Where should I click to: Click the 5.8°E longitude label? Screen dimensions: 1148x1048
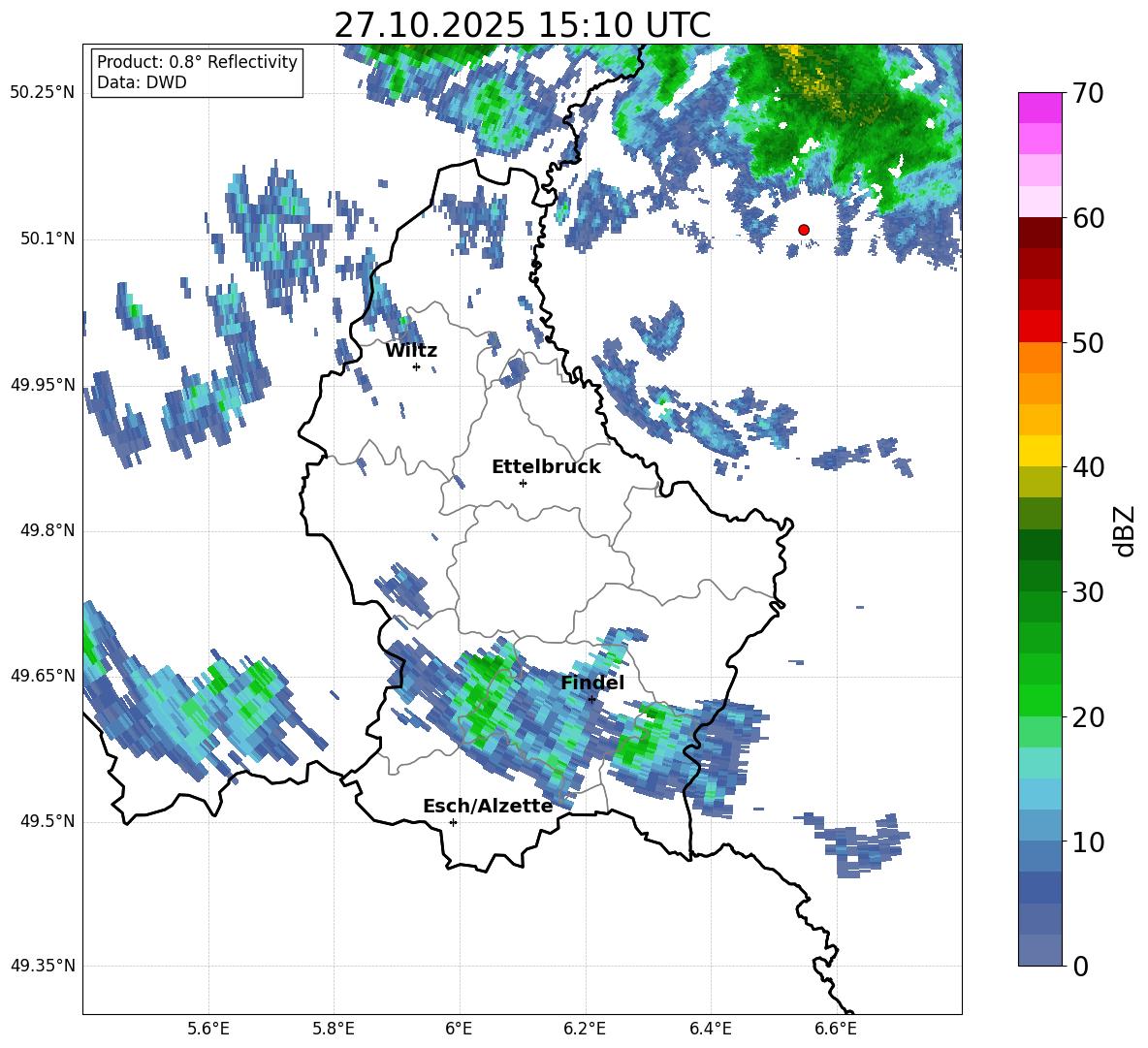(334, 1029)
